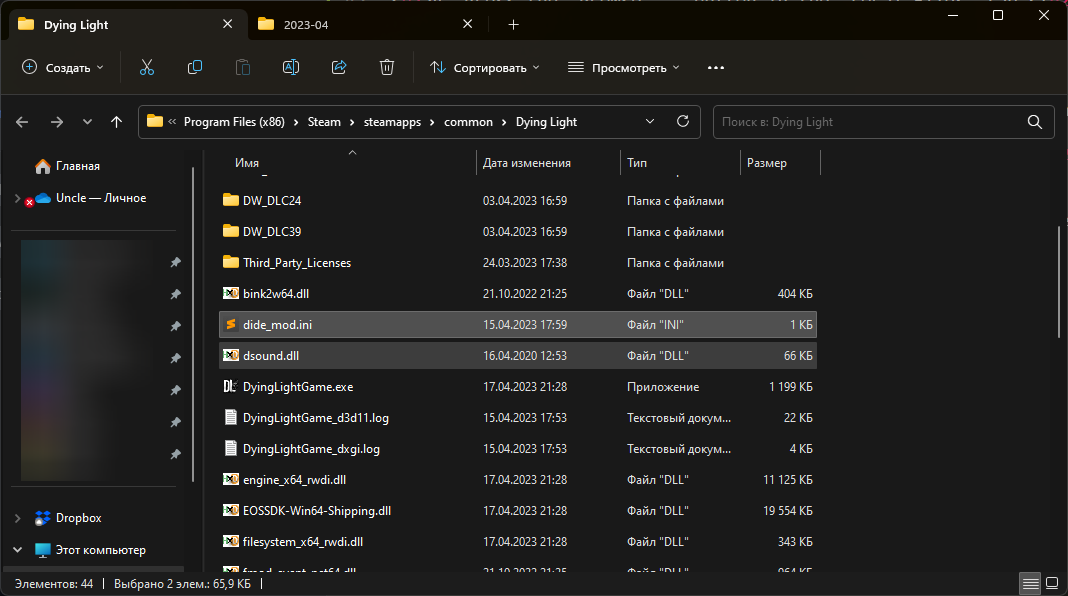The image size is (1068, 596).
Task: Click the OneDrive cloud icon
Action: coord(43,198)
